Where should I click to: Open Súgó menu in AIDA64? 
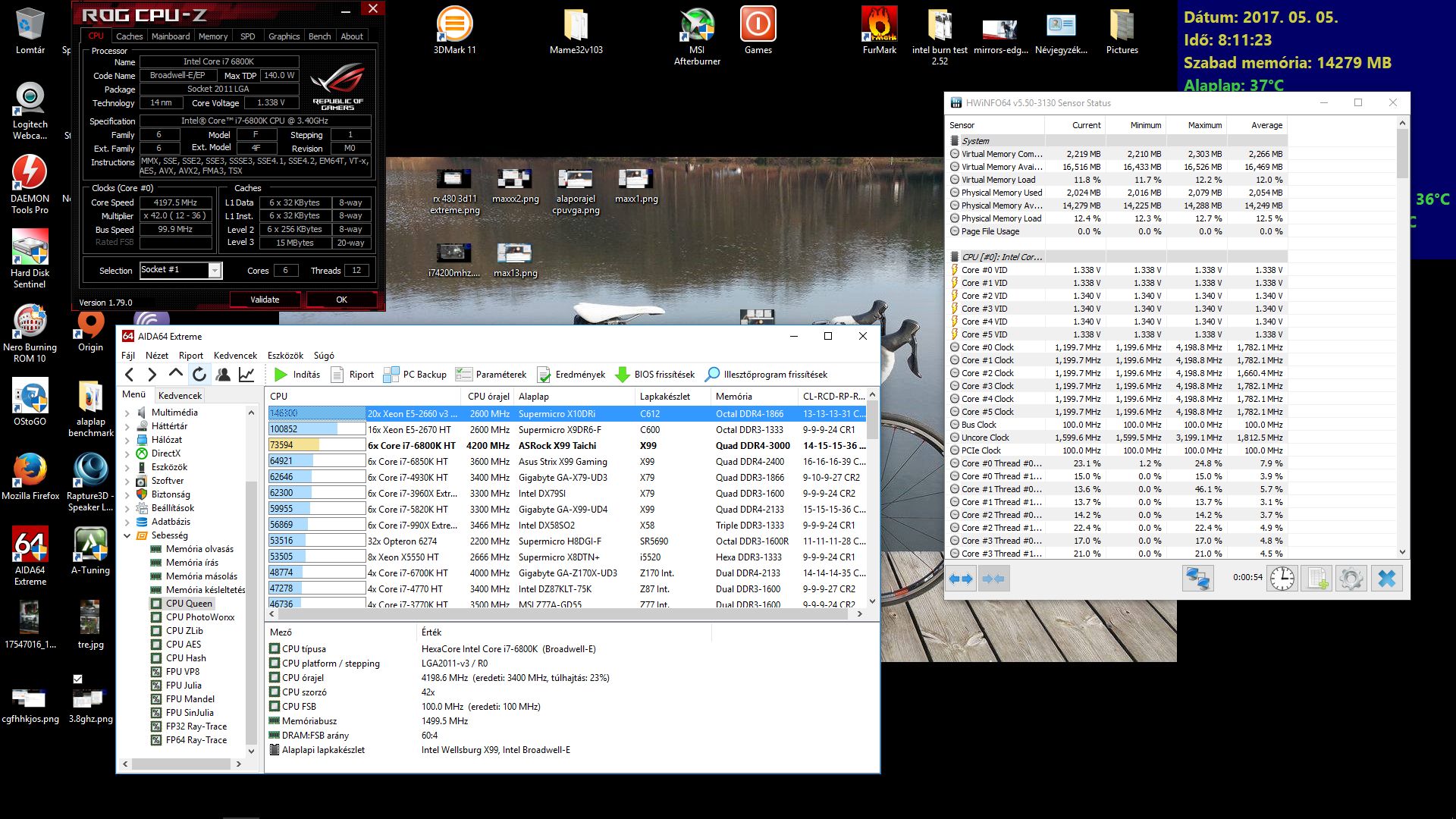324,355
